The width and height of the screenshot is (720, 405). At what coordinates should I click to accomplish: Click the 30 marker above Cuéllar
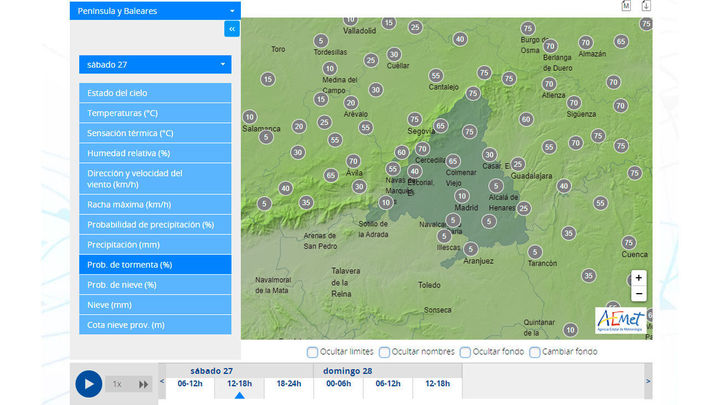(x=394, y=55)
